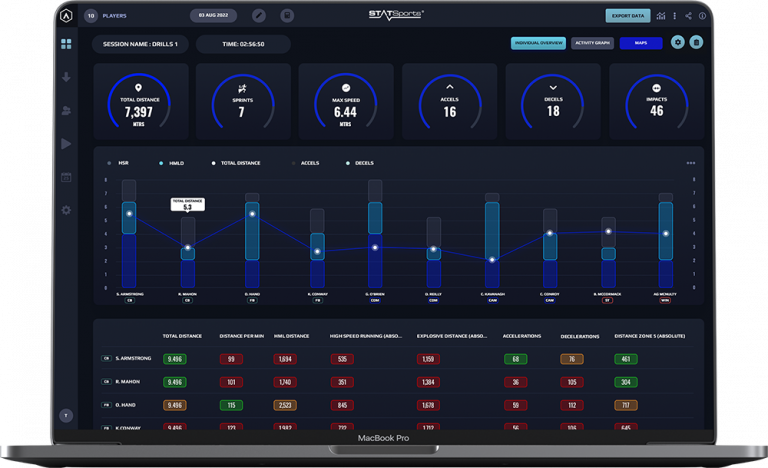Open session settings gear beside trash icon
The height and width of the screenshot is (468, 768).
click(678, 43)
